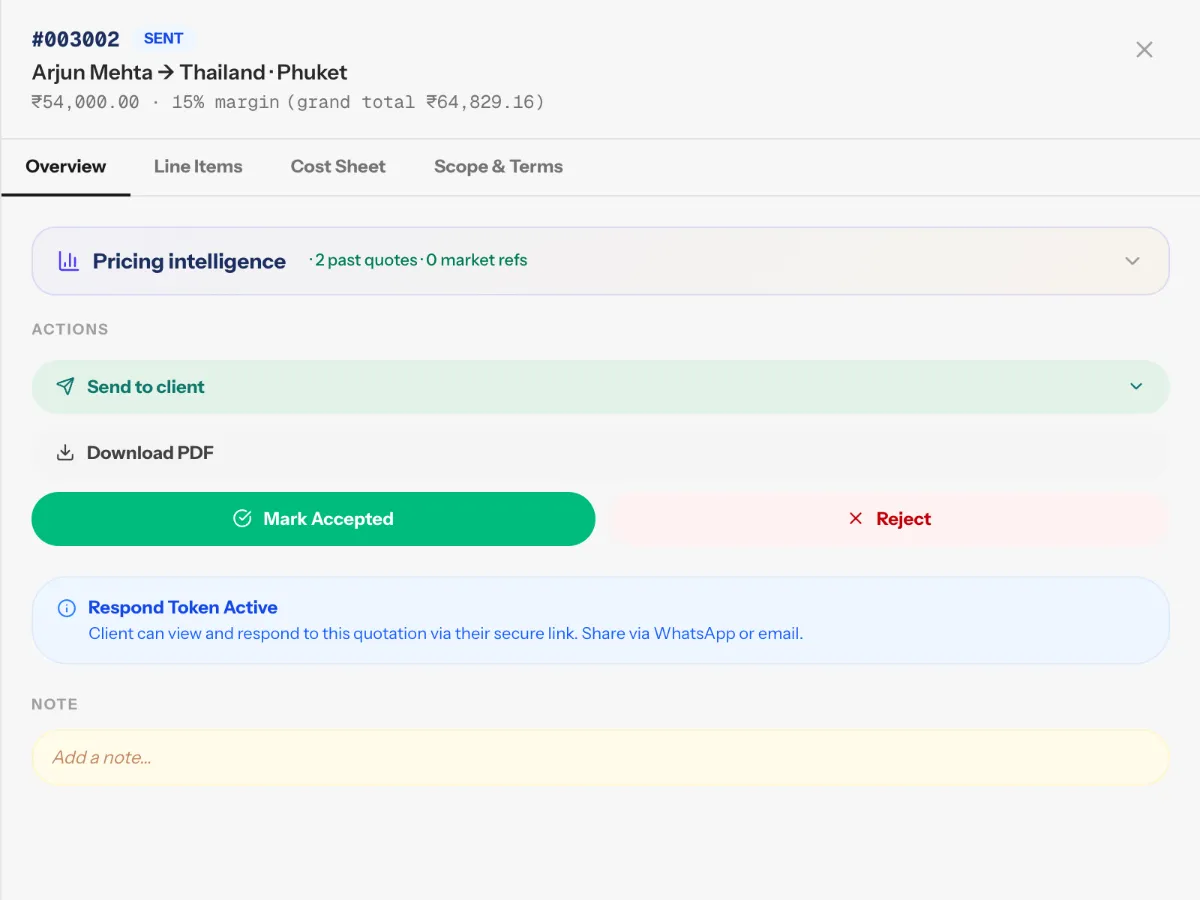The image size is (1200, 900).
Task: Click the Arjun Mehta → Thailand · Phuket title
Action: 190,72
